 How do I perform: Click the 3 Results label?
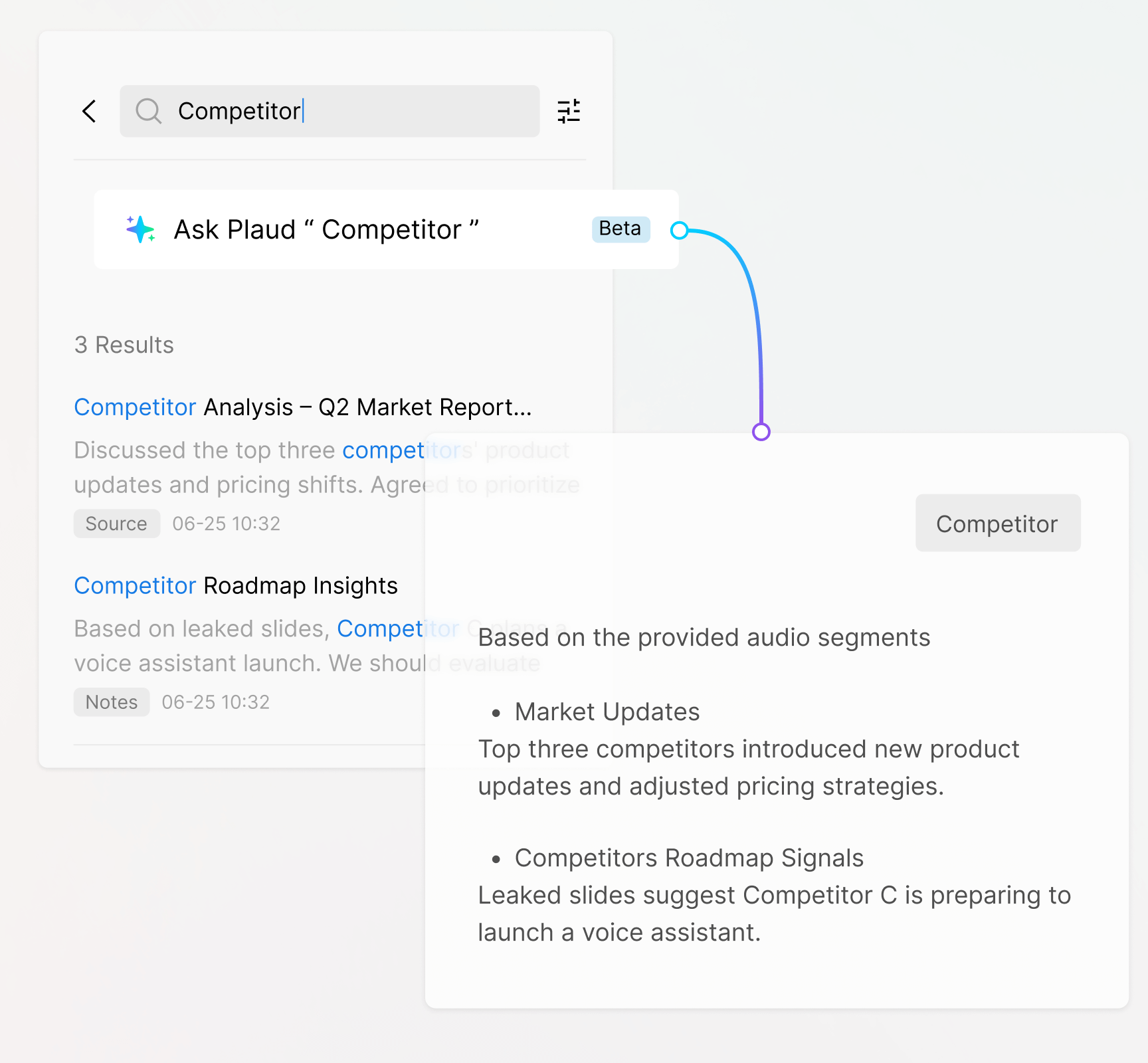(124, 345)
